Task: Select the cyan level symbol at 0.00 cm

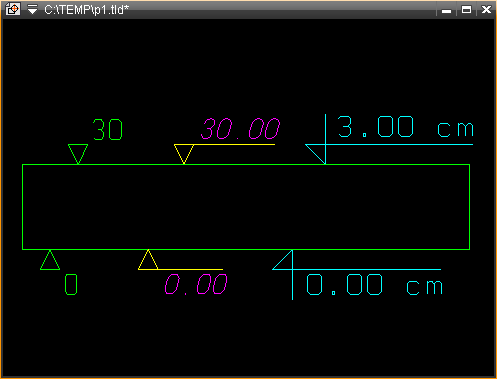Action: (283, 260)
